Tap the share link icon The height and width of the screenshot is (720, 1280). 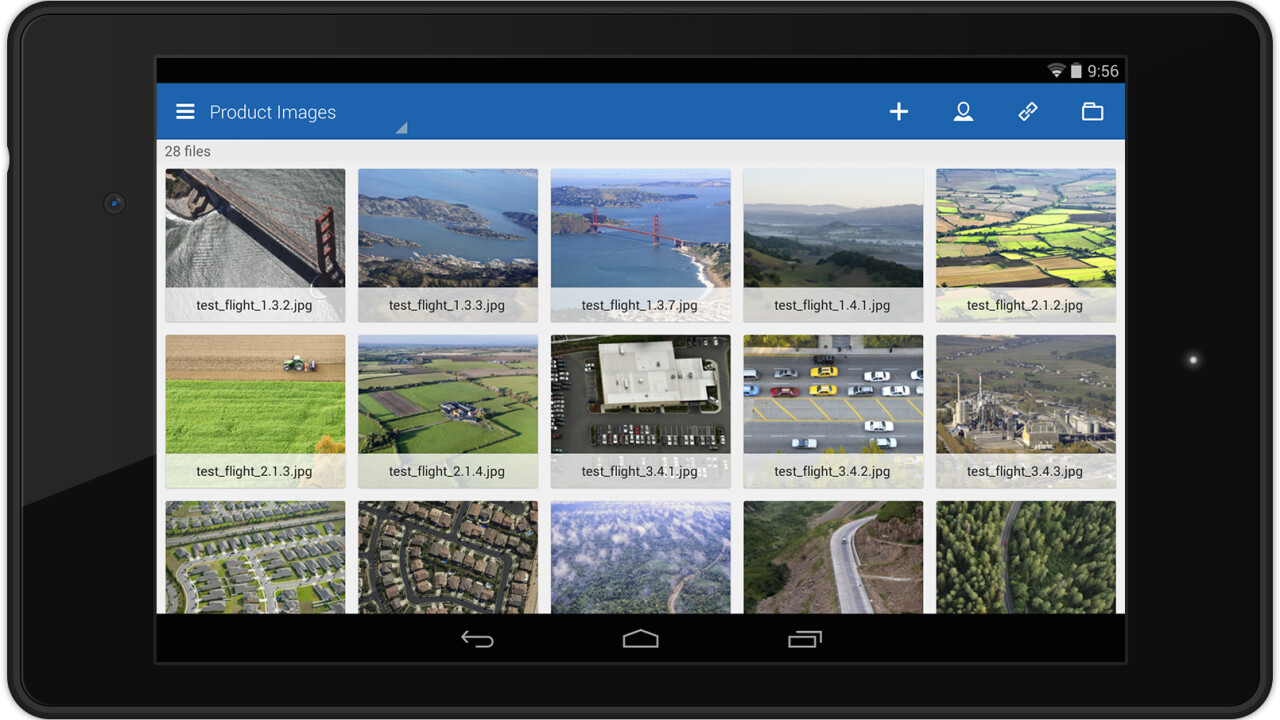pos(1028,112)
